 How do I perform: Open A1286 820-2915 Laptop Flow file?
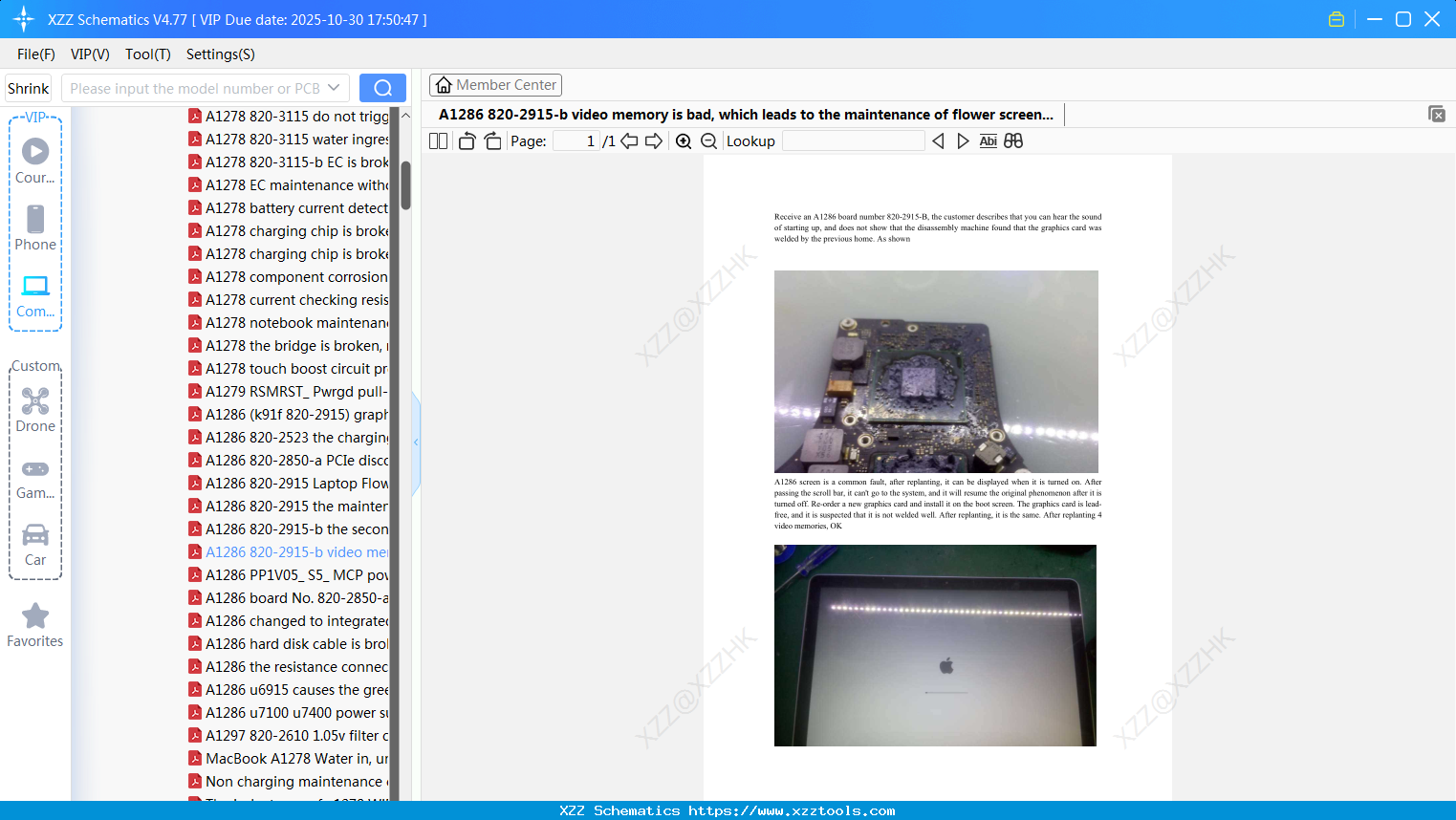point(288,483)
